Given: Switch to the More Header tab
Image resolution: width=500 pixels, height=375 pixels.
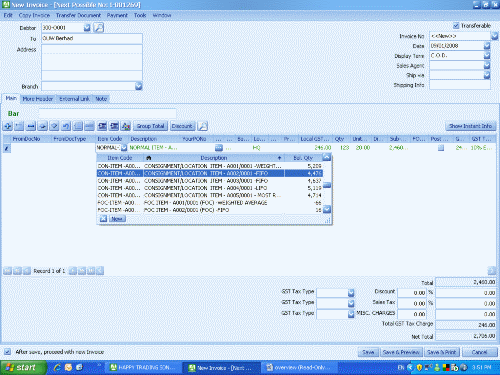Looking at the screenshot, I should tap(38, 99).
